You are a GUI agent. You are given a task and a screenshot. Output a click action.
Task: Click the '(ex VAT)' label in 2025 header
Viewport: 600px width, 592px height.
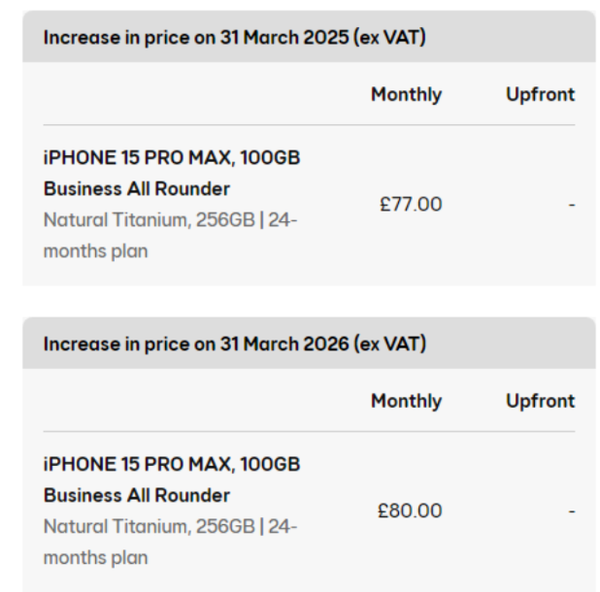[389, 38]
